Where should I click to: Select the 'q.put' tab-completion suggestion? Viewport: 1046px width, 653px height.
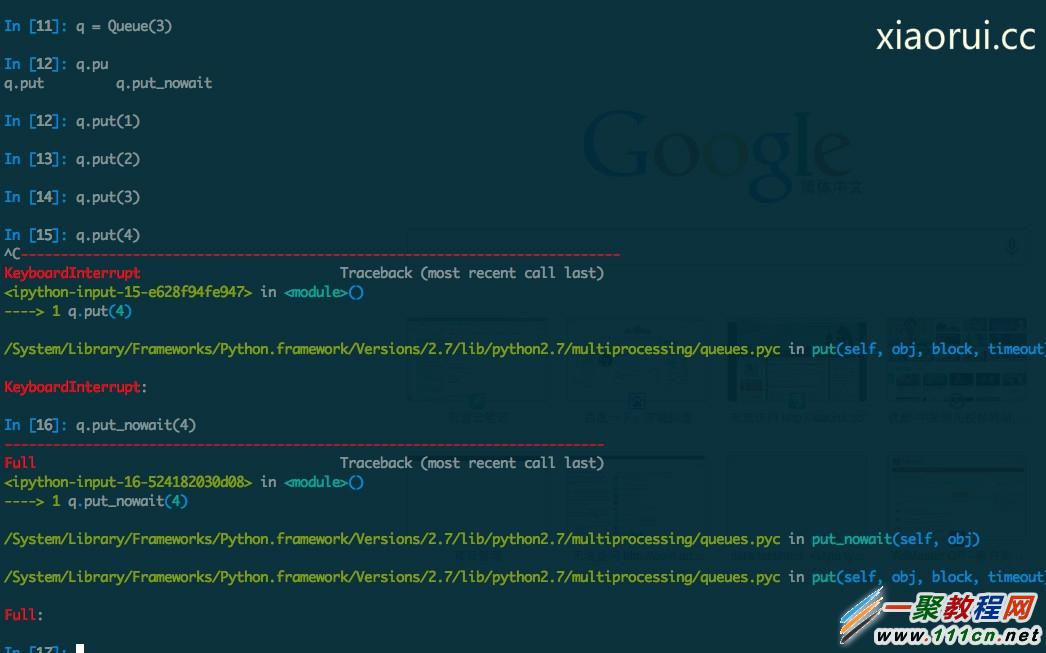(x=24, y=83)
